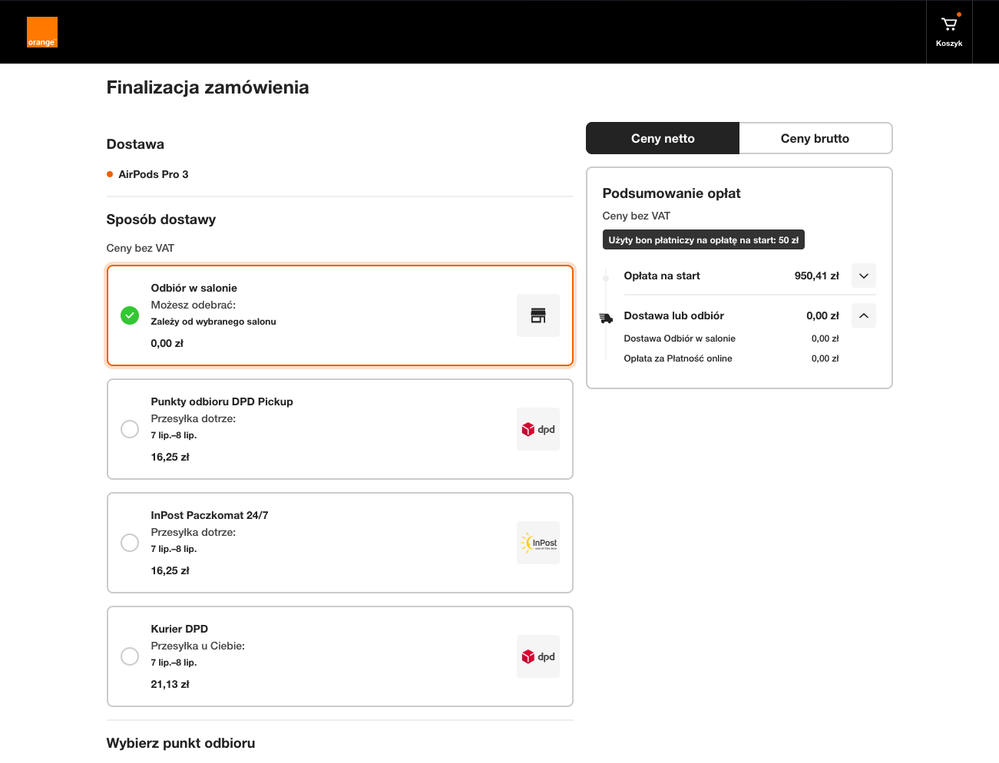Click the green checkmark for Odbiór w salonie
Screen dimensions: 999x763
[x=130, y=315]
